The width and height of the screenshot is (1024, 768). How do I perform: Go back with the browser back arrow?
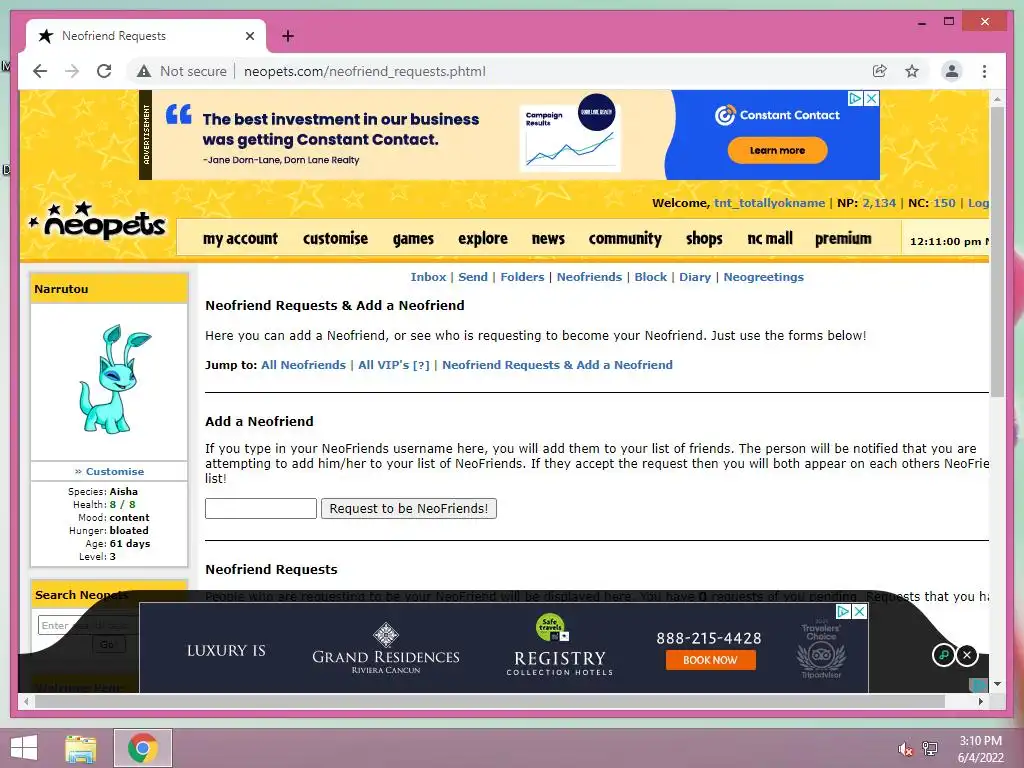(x=40, y=71)
